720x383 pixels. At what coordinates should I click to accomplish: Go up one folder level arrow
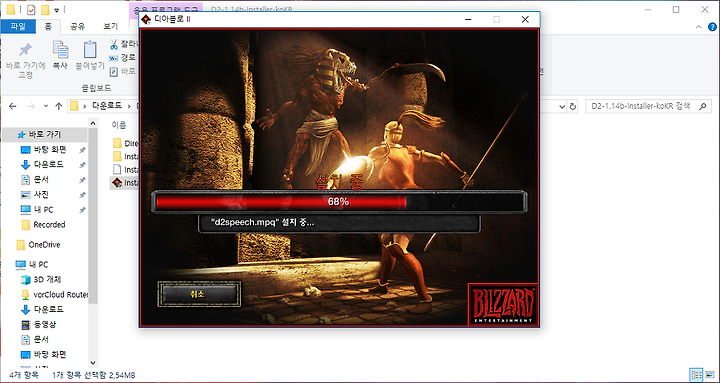tap(58, 106)
